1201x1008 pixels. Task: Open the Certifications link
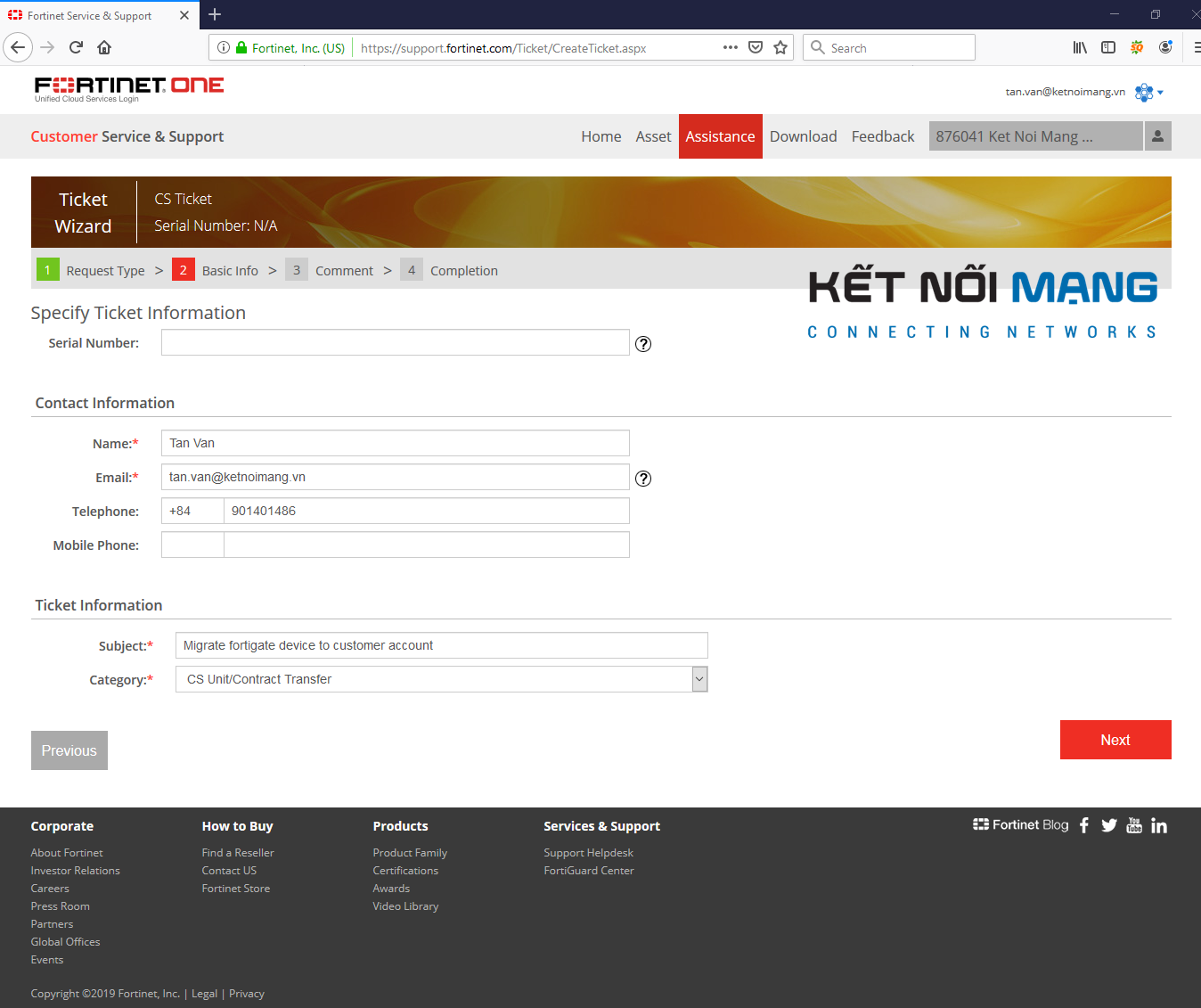coord(405,871)
